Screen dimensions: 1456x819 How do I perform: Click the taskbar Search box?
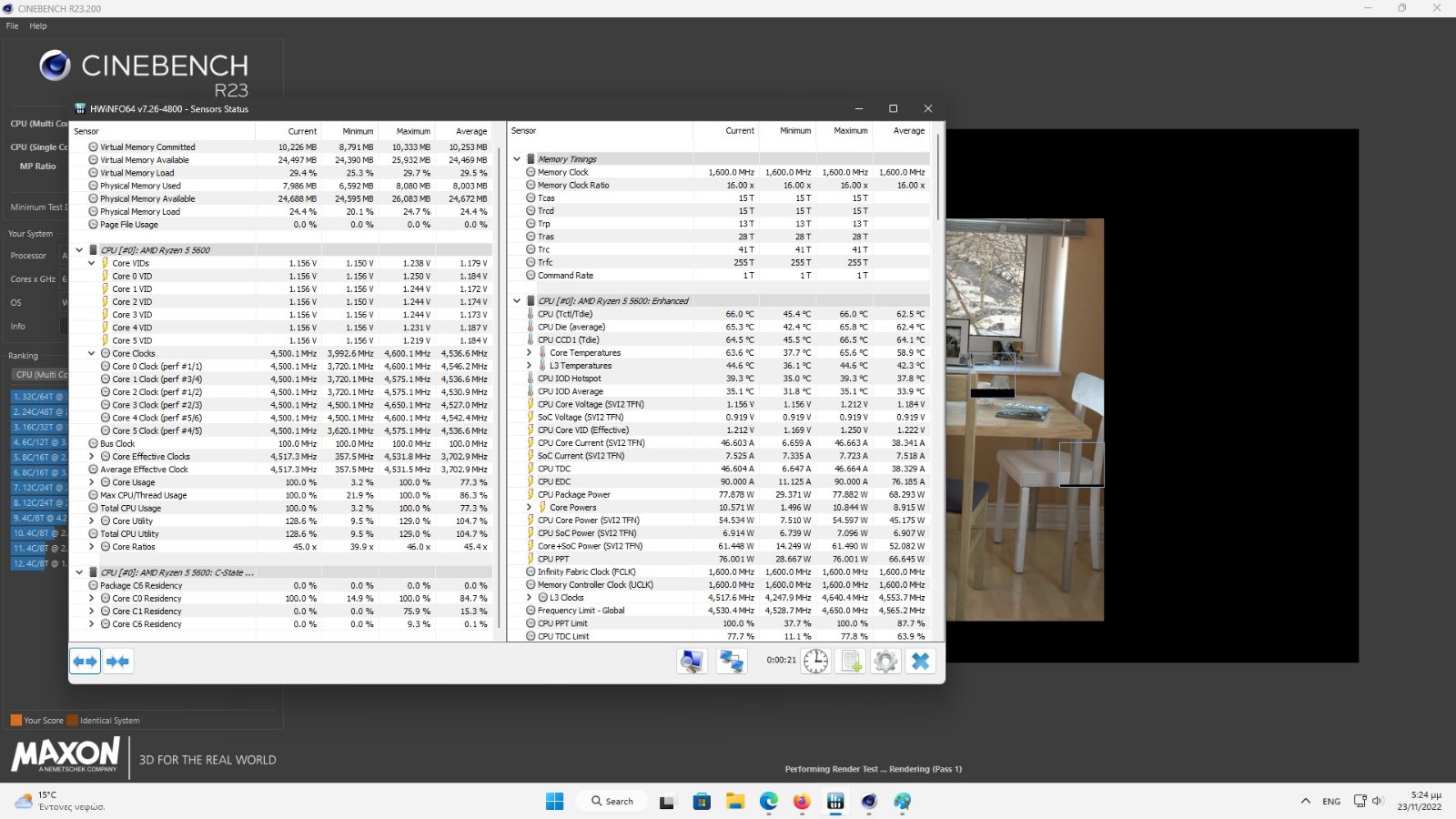tap(612, 801)
